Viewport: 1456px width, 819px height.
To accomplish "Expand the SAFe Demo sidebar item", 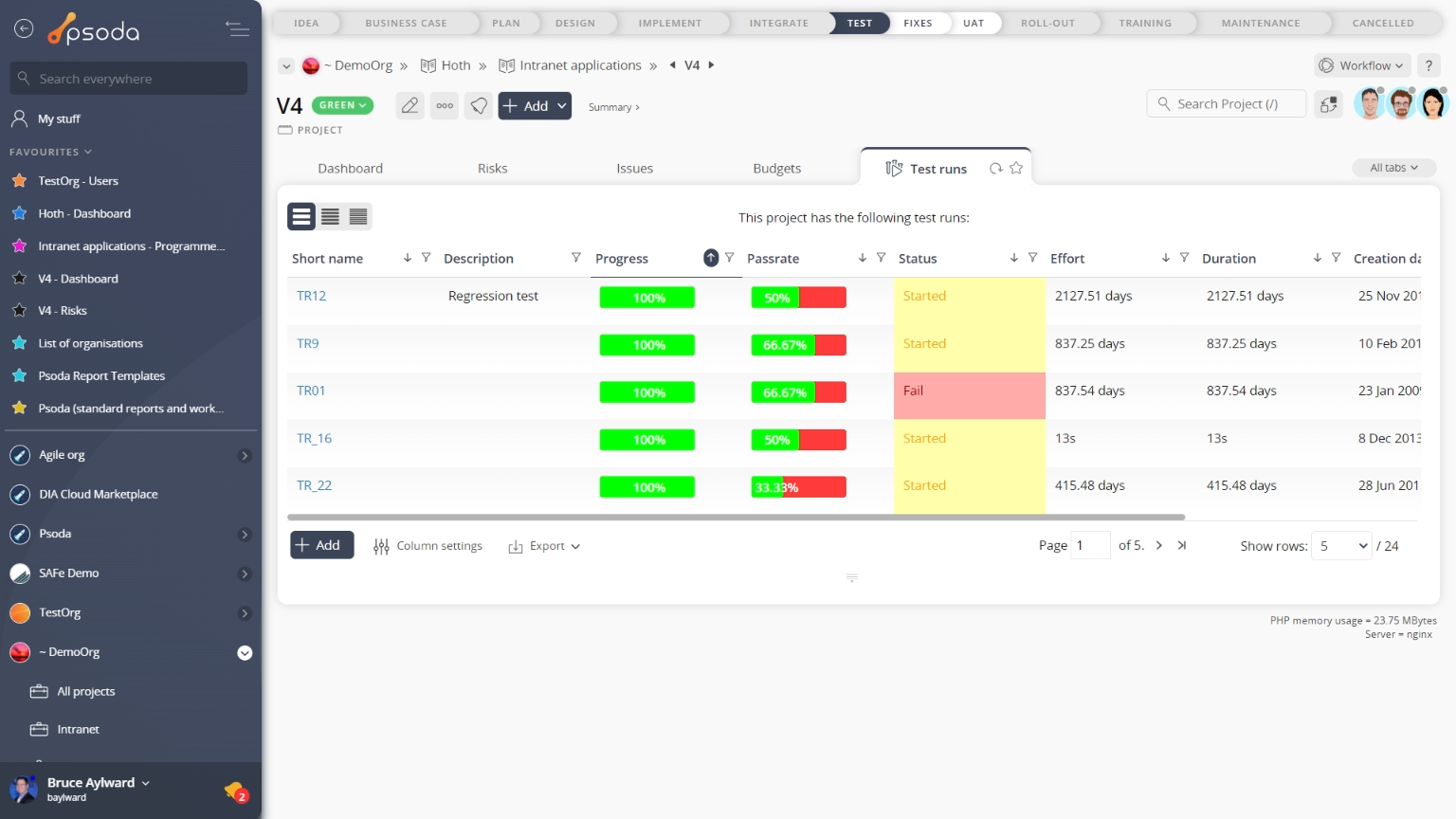I will point(245,573).
